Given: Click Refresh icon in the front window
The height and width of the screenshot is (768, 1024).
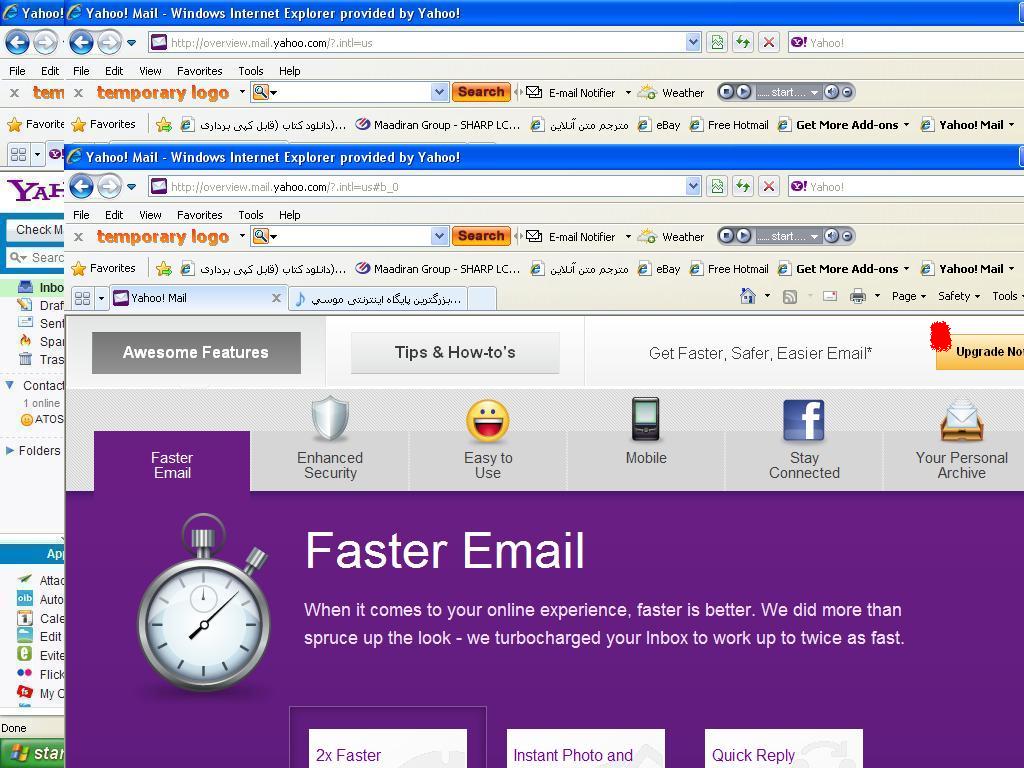Looking at the screenshot, I should pos(743,187).
